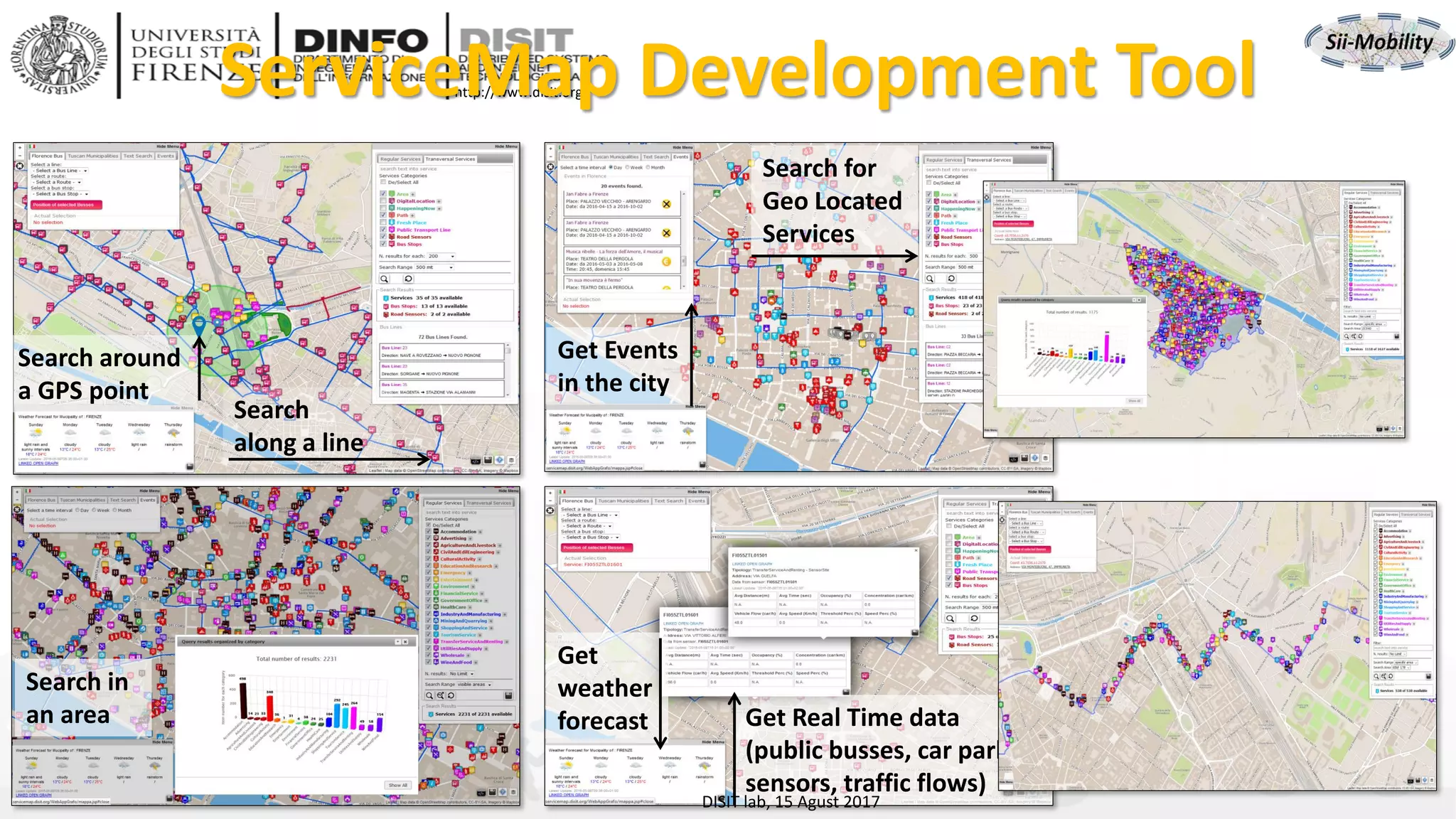The image size is (1456, 819).
Task: Open the Text Search tab in the real-time data map
Action: tap(669, 500)
